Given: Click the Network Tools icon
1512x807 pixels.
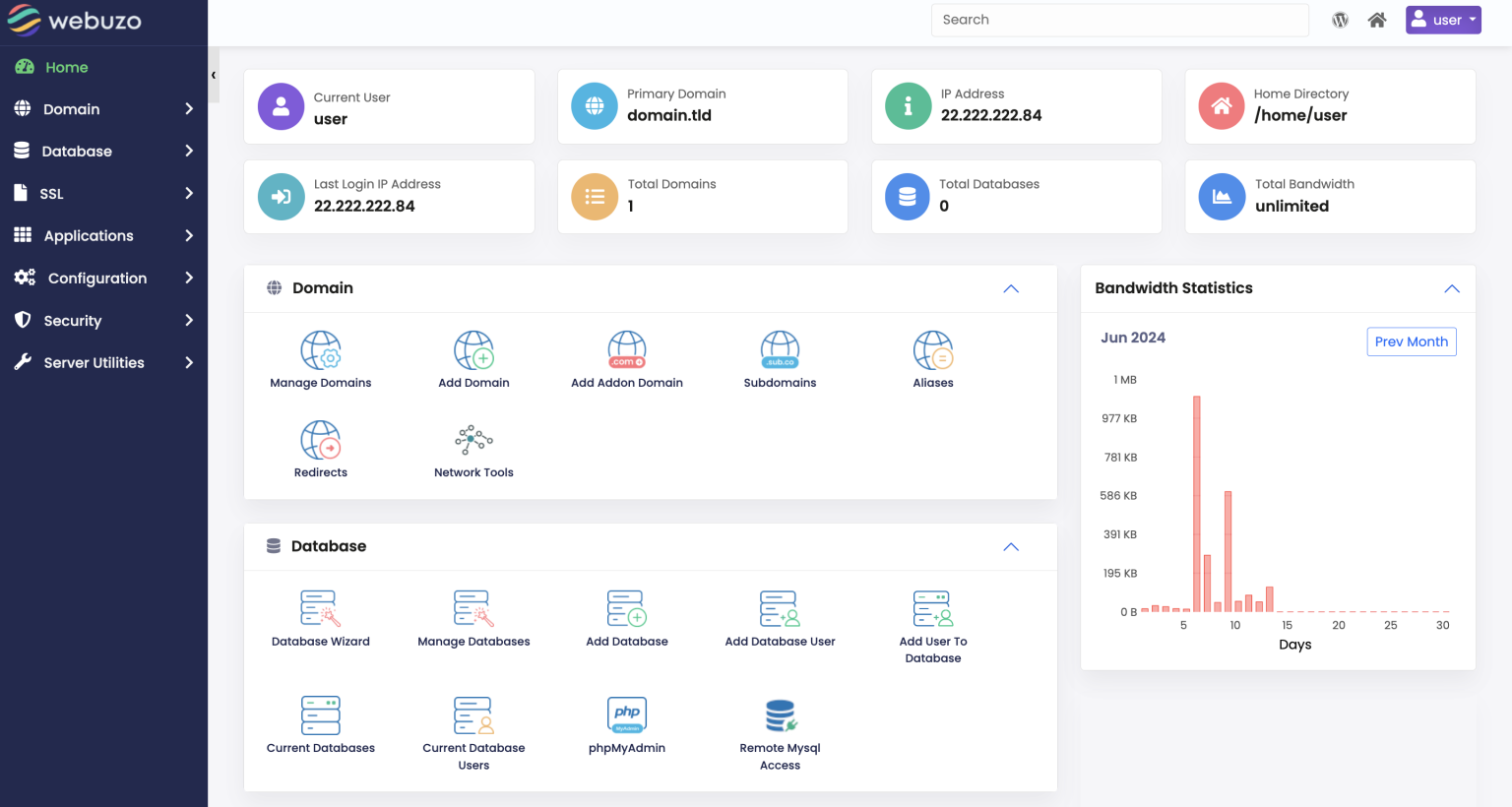Looking at the screenshot, I should pos(473,449).
